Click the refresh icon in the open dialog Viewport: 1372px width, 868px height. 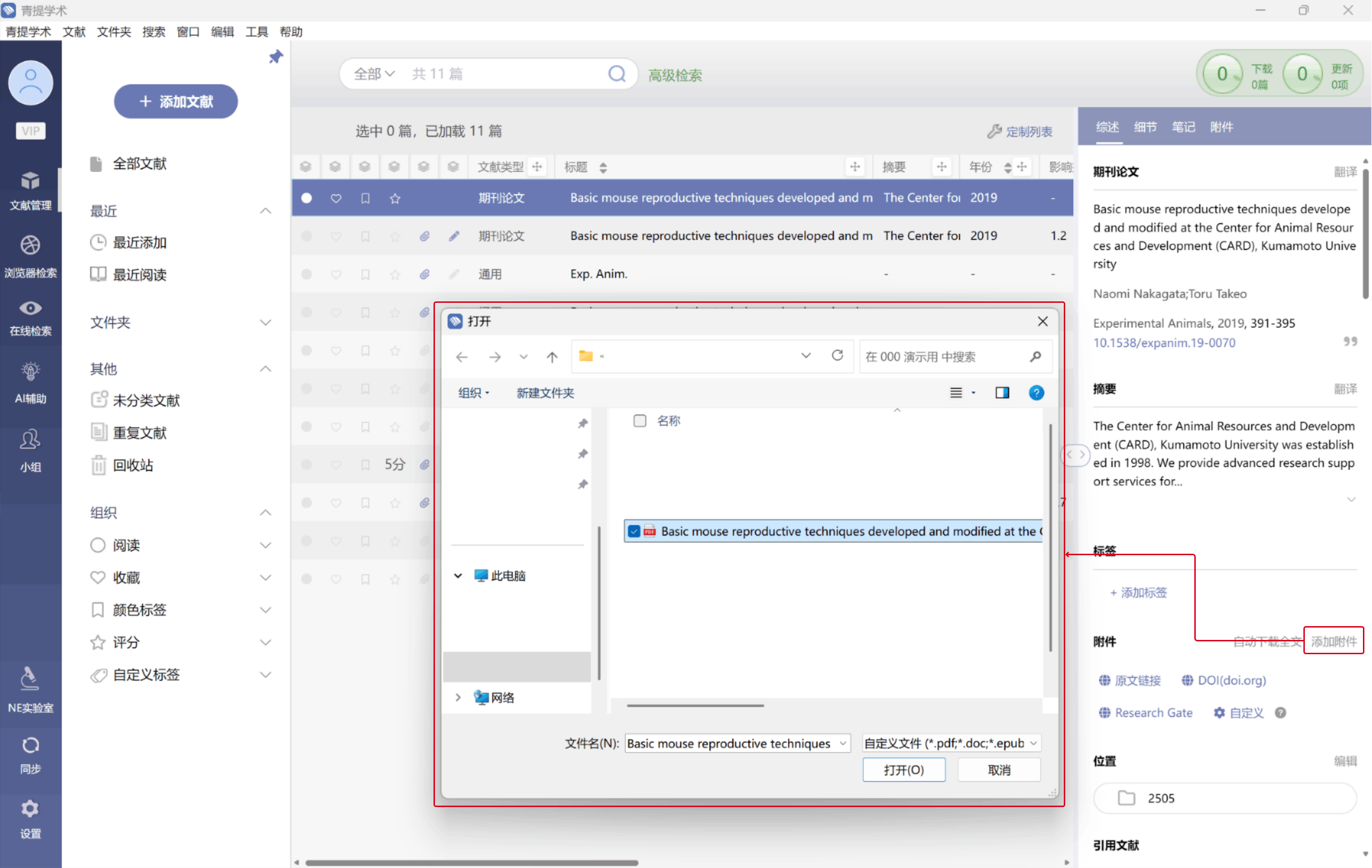(837, 356)
